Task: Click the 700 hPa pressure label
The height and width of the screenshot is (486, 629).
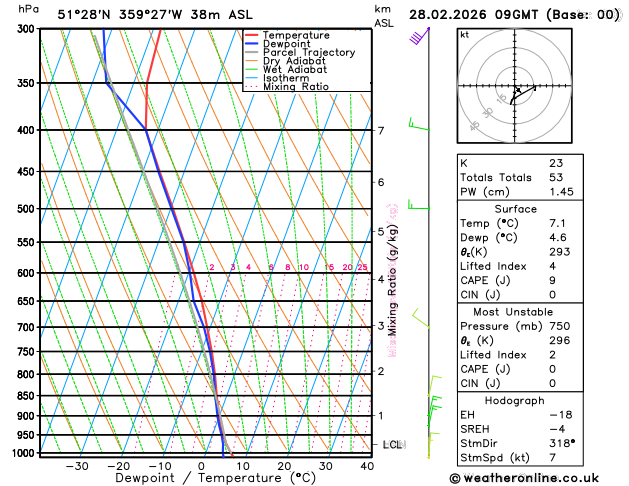Action: pyautogui.click(x=28, y=327)
